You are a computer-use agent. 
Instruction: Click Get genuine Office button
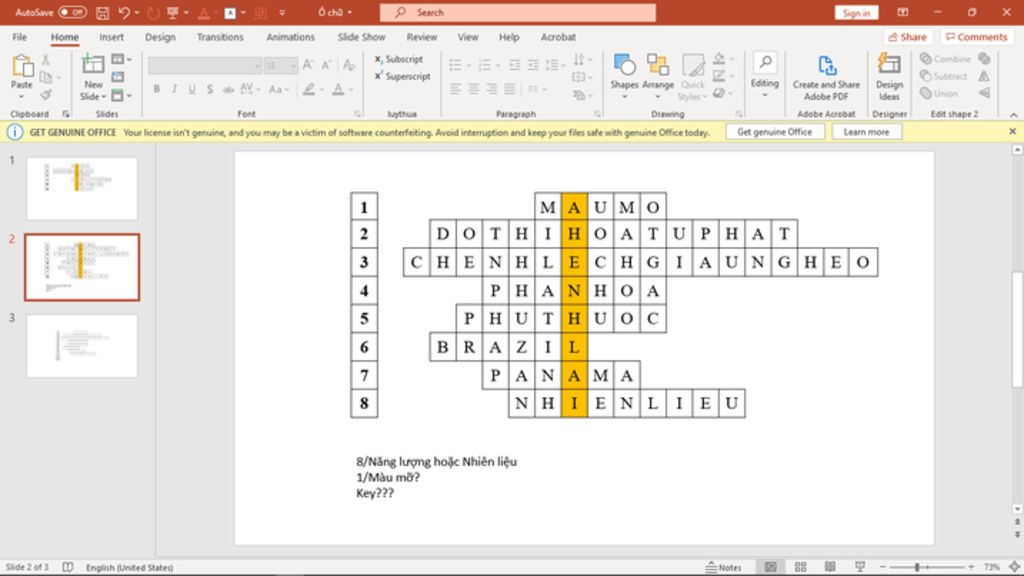coord(775,132)
